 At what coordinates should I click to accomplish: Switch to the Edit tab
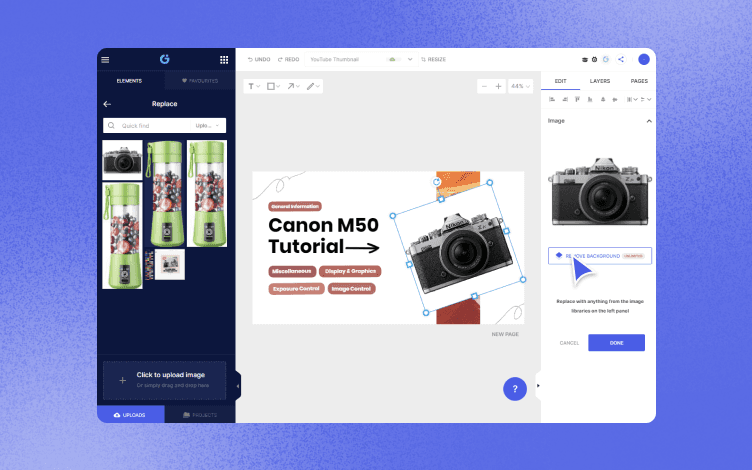coord(561,81)
